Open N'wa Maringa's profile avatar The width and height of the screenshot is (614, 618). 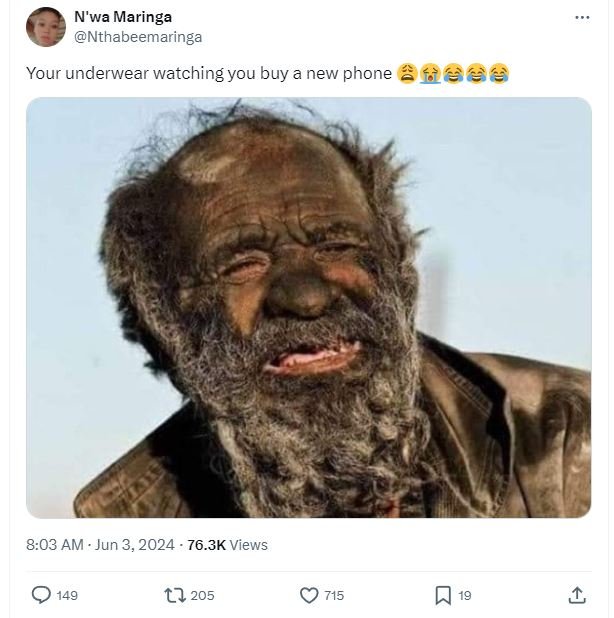[x=45, y=27]
